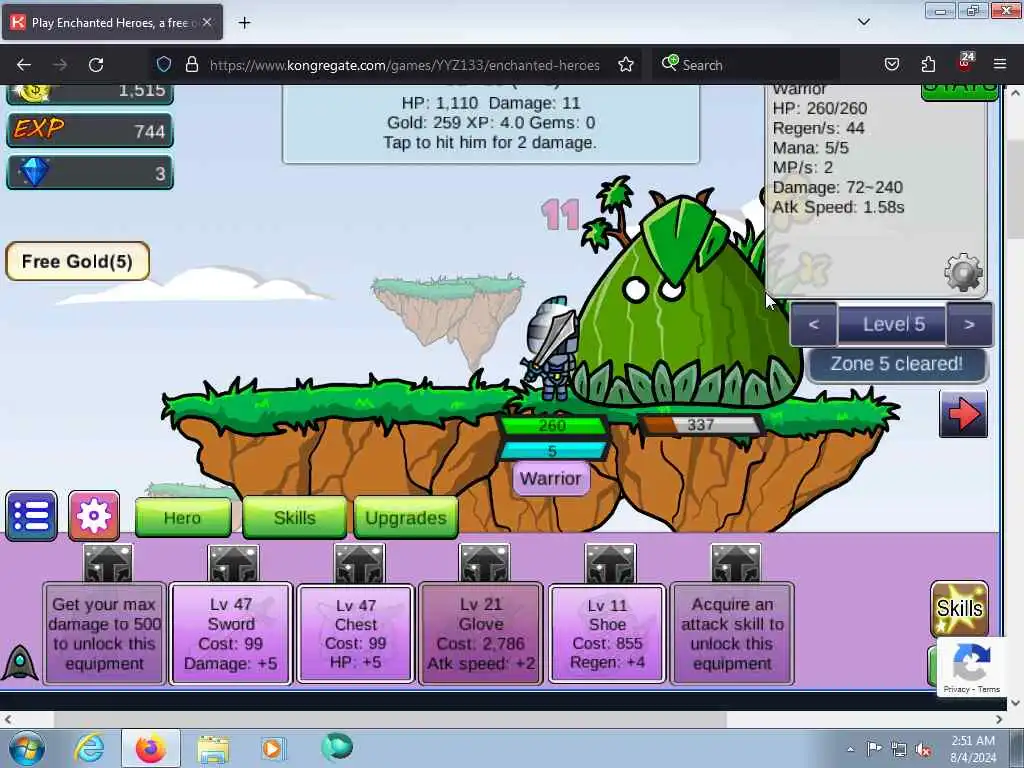Click the Zone 5 cleared! banner
This screenshot has height=768, width=1024.
[x=897, y=364]
